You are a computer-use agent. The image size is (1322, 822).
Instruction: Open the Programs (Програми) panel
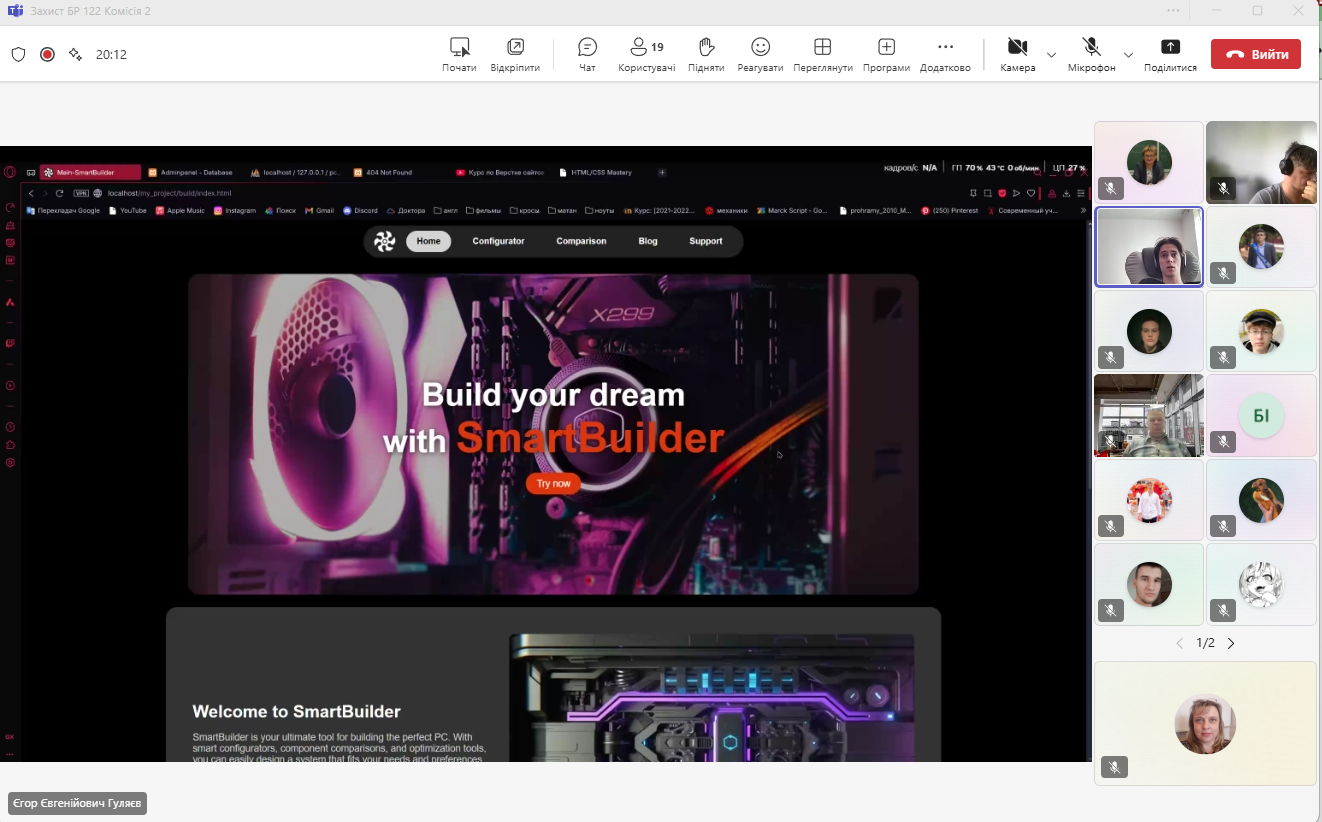[x=886, y=54]
